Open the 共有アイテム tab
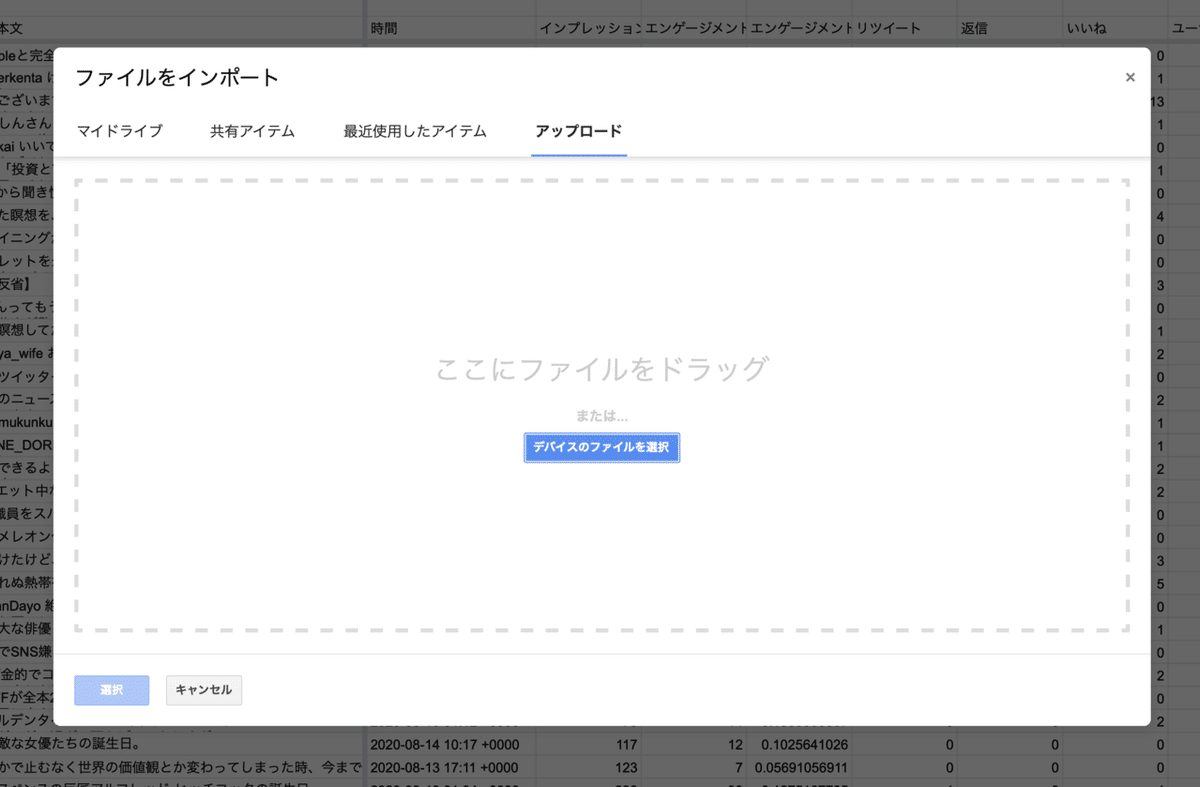Screen dimensions: 1200x787 click(253, 131)
